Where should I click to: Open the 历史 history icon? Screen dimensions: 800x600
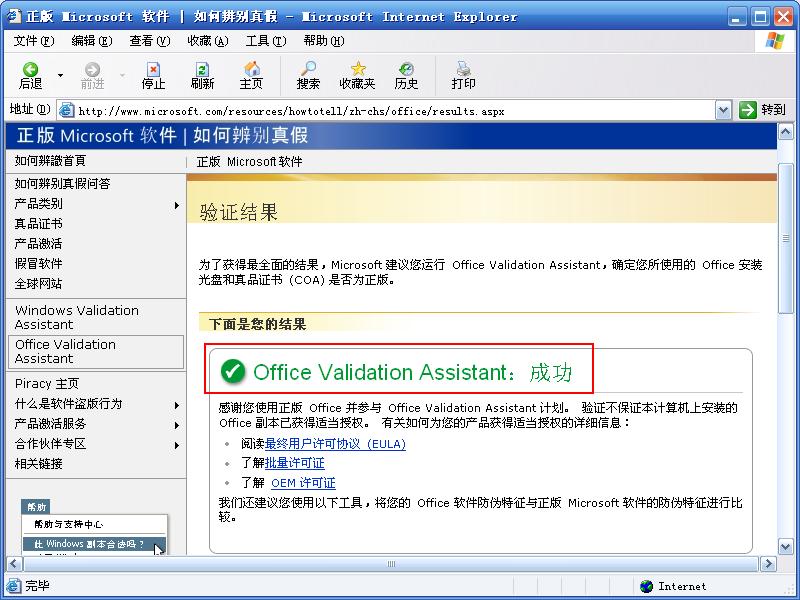click(406, 76)
